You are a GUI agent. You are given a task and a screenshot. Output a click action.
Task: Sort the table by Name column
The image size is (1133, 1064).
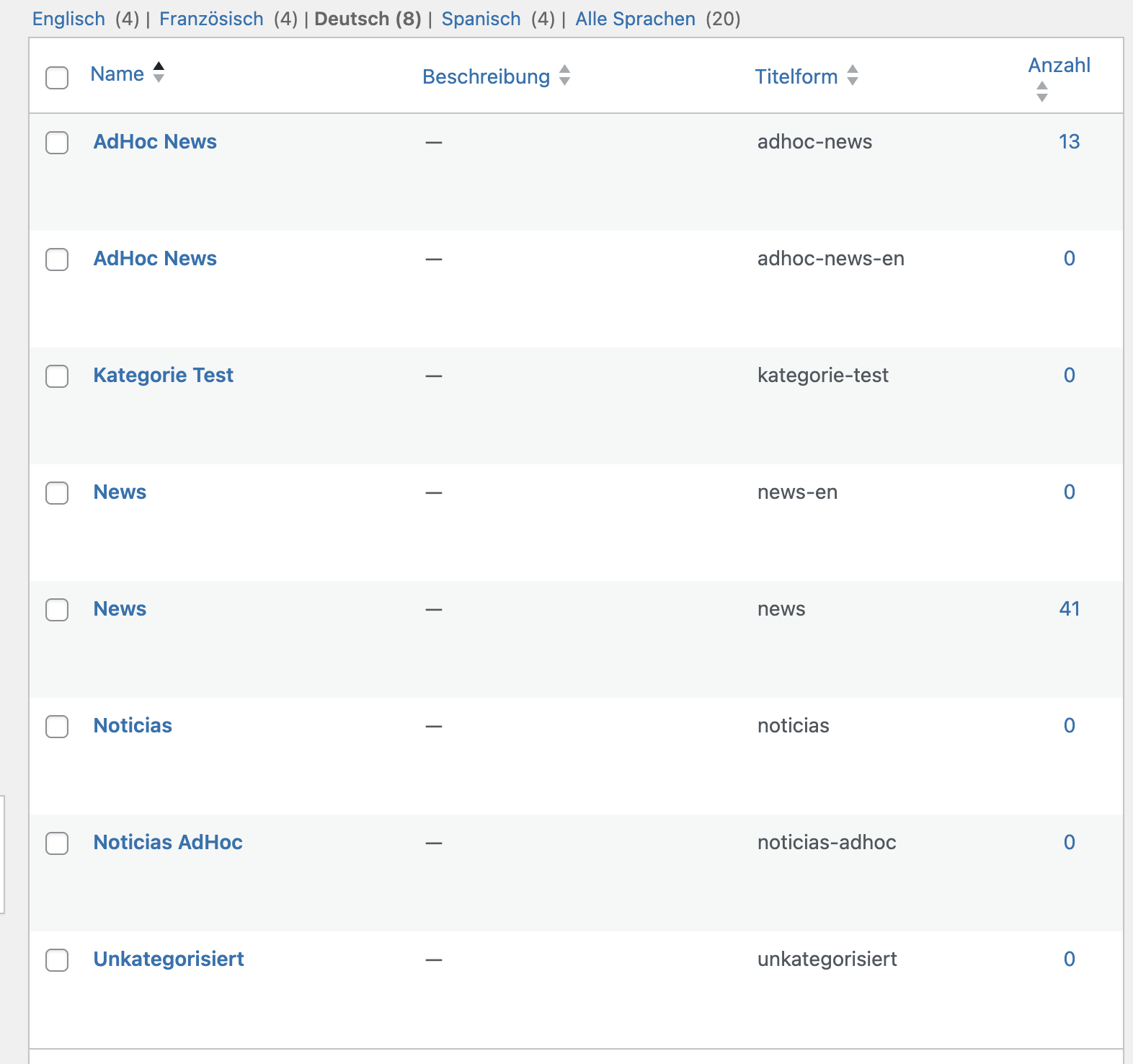coord(117,74)
